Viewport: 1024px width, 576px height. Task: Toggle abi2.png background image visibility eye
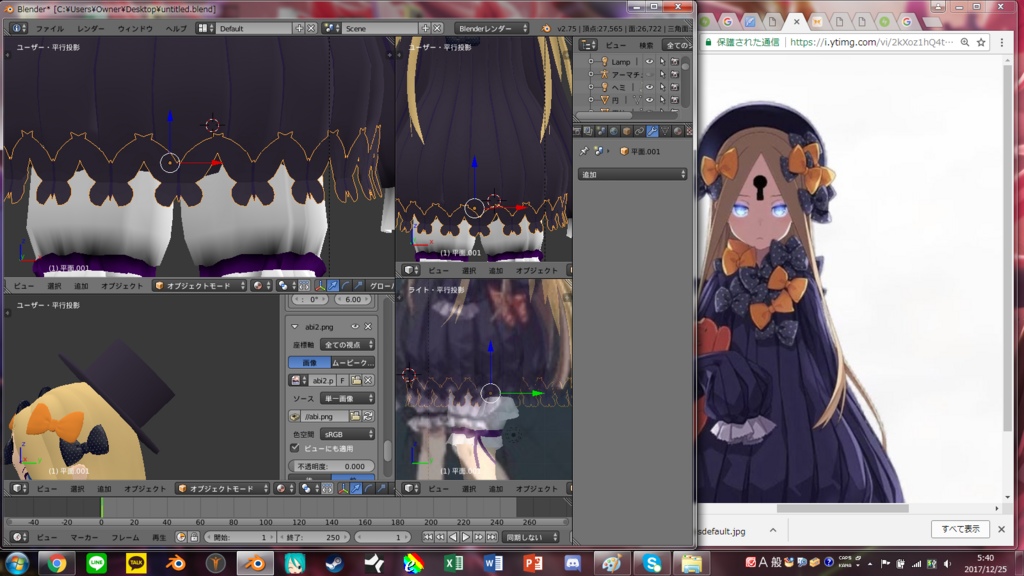pyautogui.click(x=355, y=327)
